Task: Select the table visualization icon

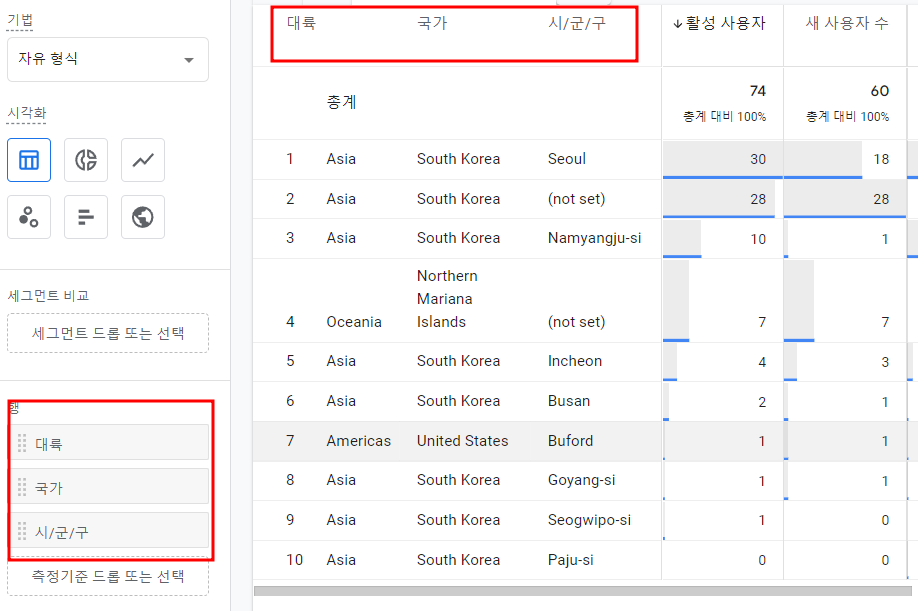Action: point(29,160)
